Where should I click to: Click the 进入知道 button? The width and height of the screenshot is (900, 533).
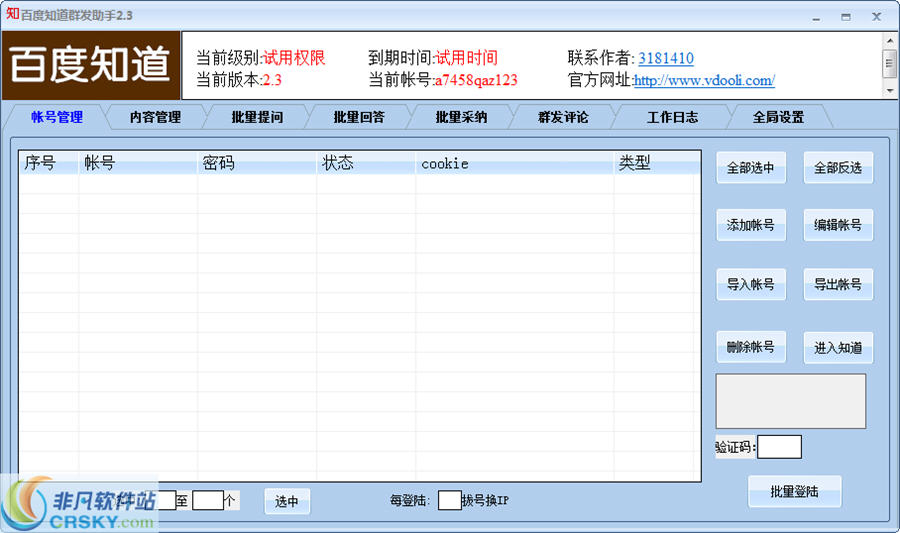pos(838,347)
